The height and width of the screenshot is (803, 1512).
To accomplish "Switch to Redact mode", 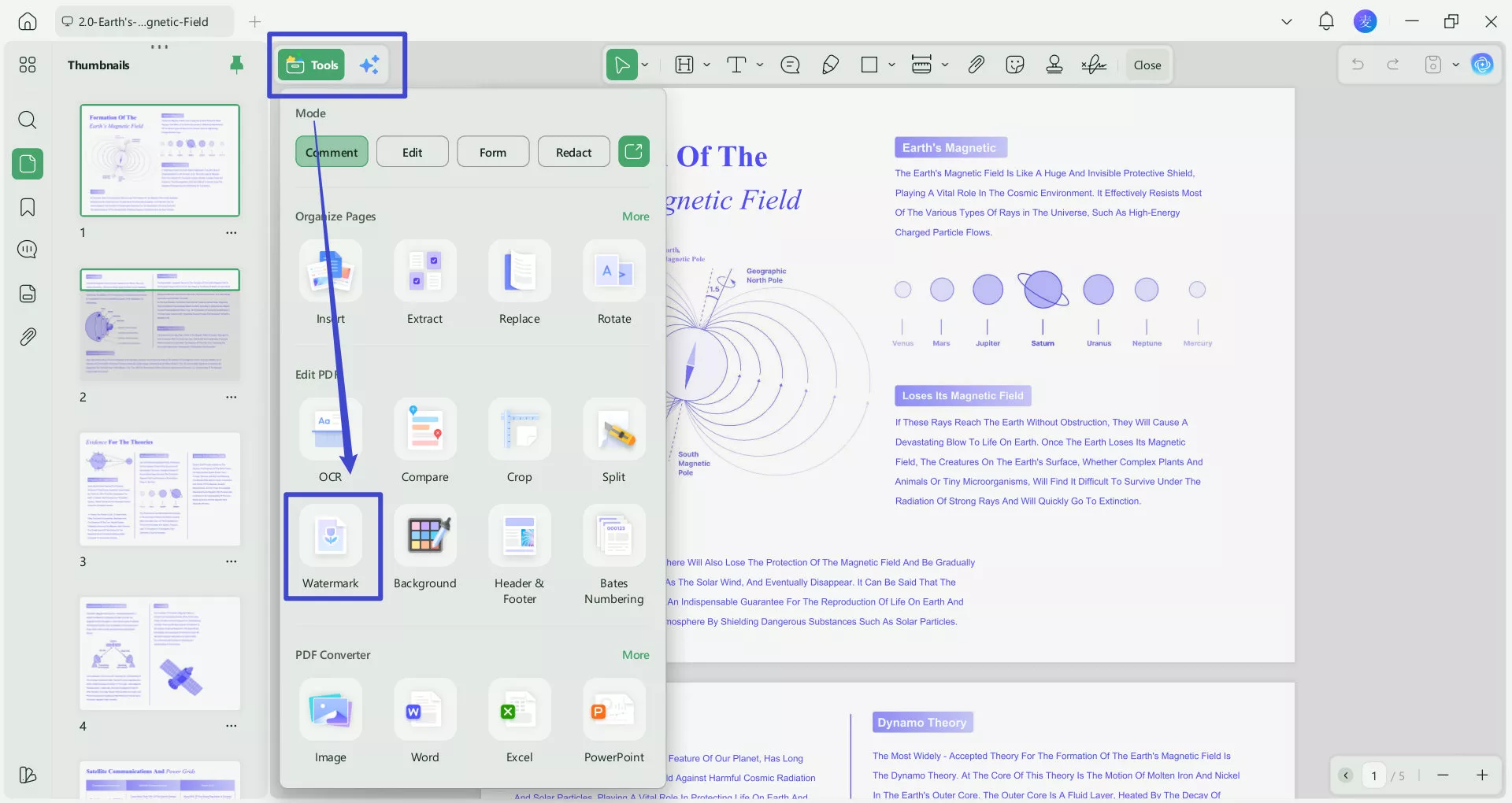I will pos(573,152).
